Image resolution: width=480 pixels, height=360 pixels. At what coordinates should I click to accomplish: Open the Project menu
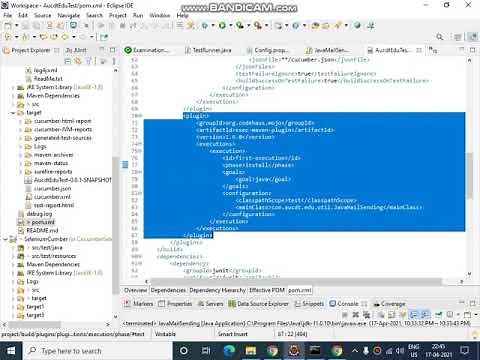[x=118, y=15]
